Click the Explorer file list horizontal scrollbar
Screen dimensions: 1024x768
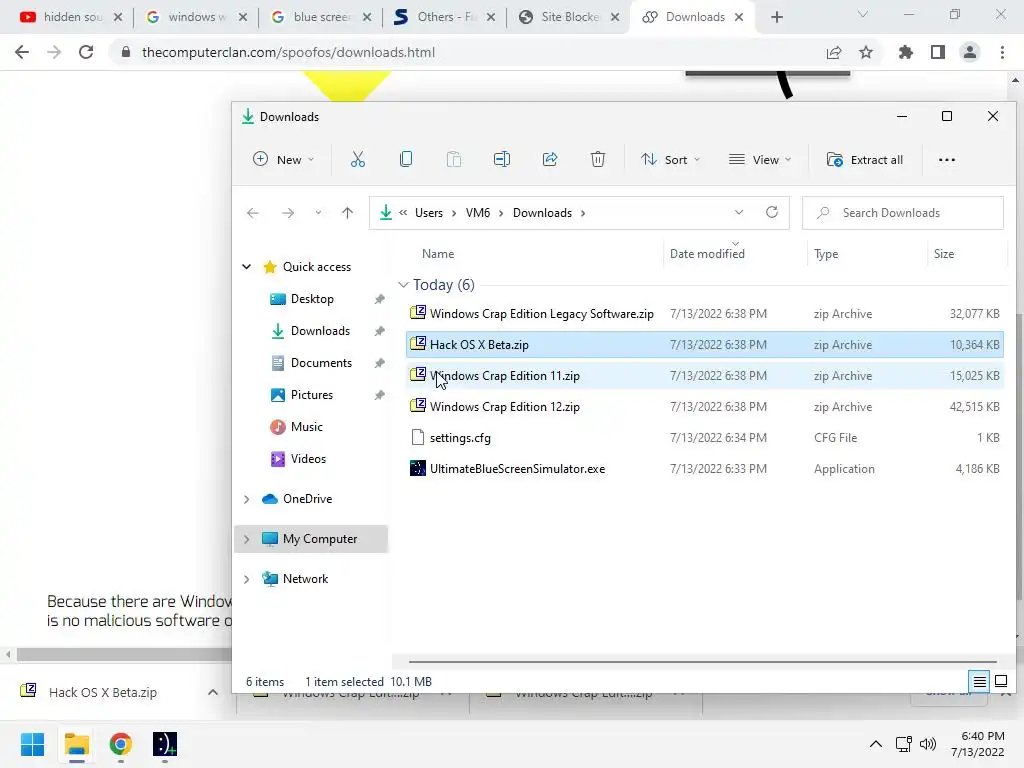coord(703,662)
